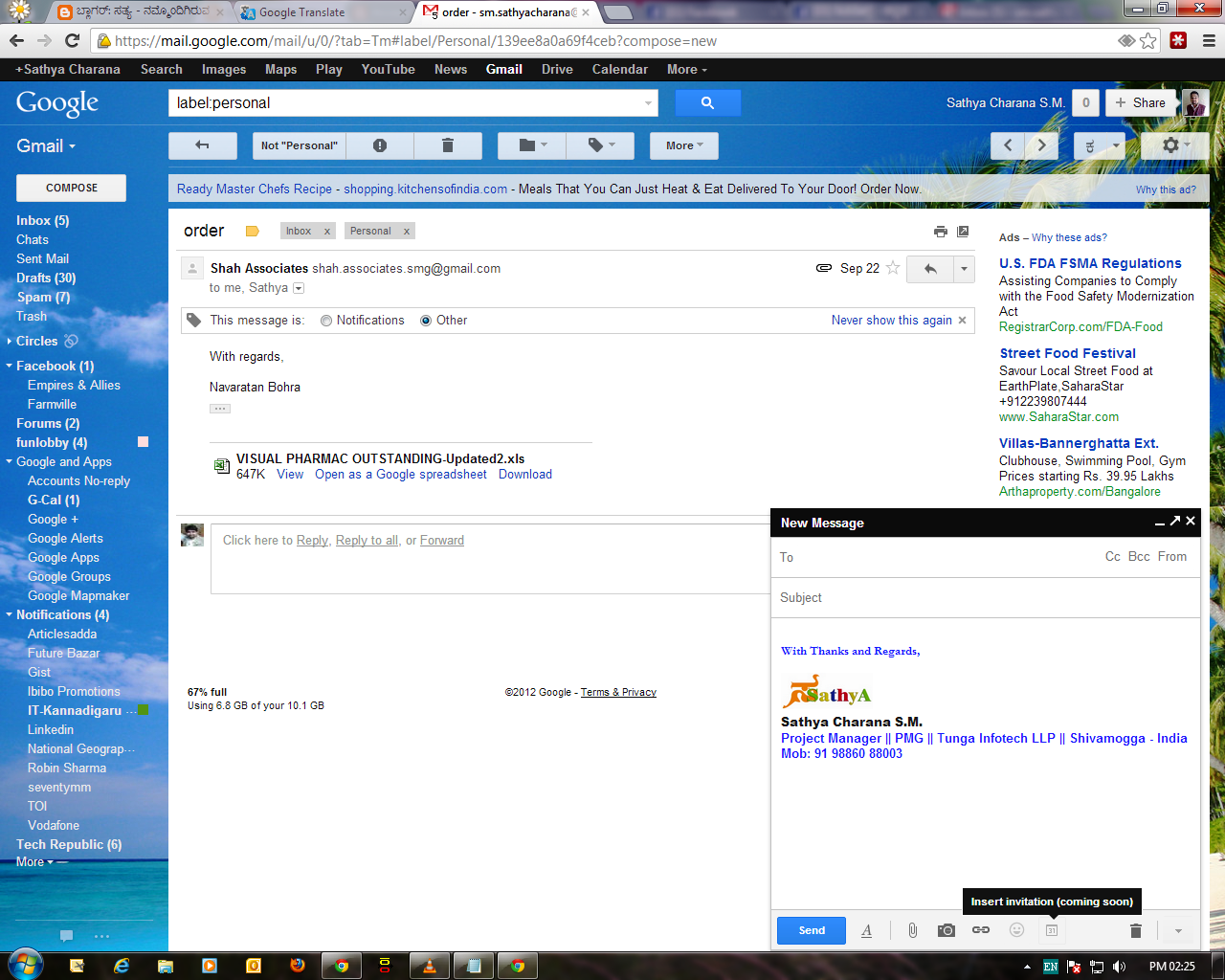Open Drive from the Google bar
This screenshot has height=980, width=1225.
pos(557,69)
